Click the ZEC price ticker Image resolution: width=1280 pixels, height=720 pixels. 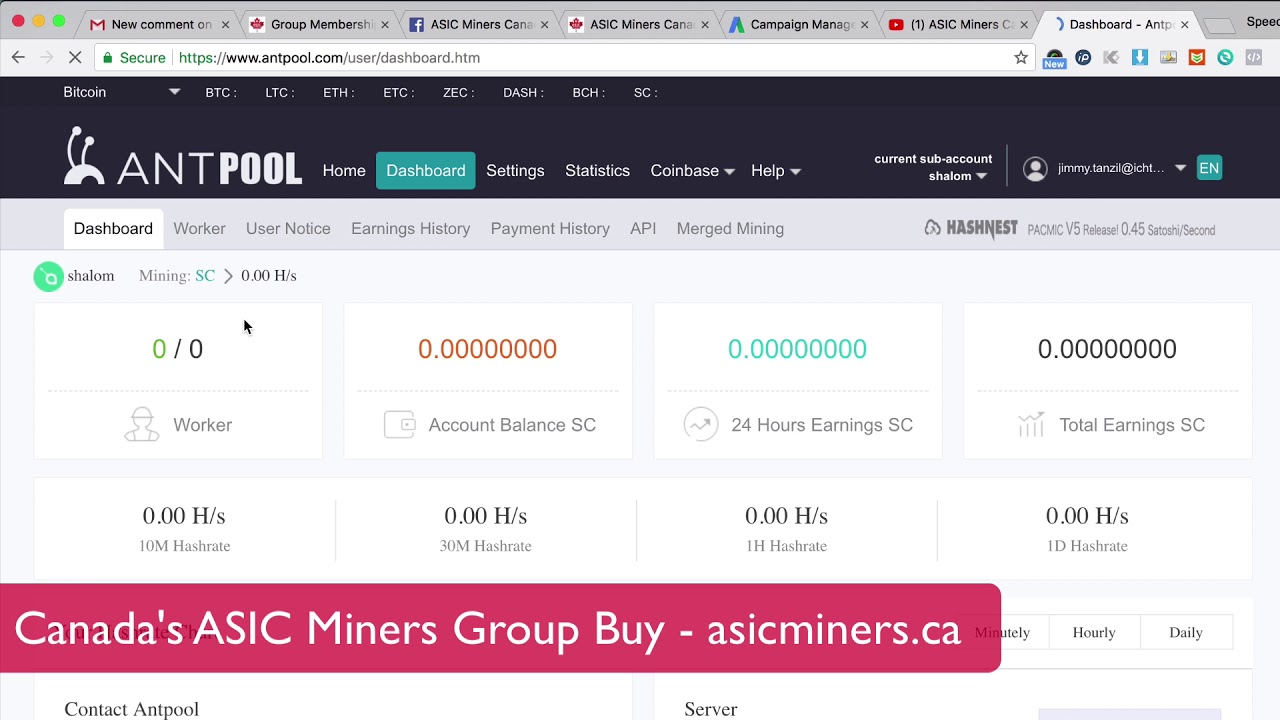click(459, 92)
